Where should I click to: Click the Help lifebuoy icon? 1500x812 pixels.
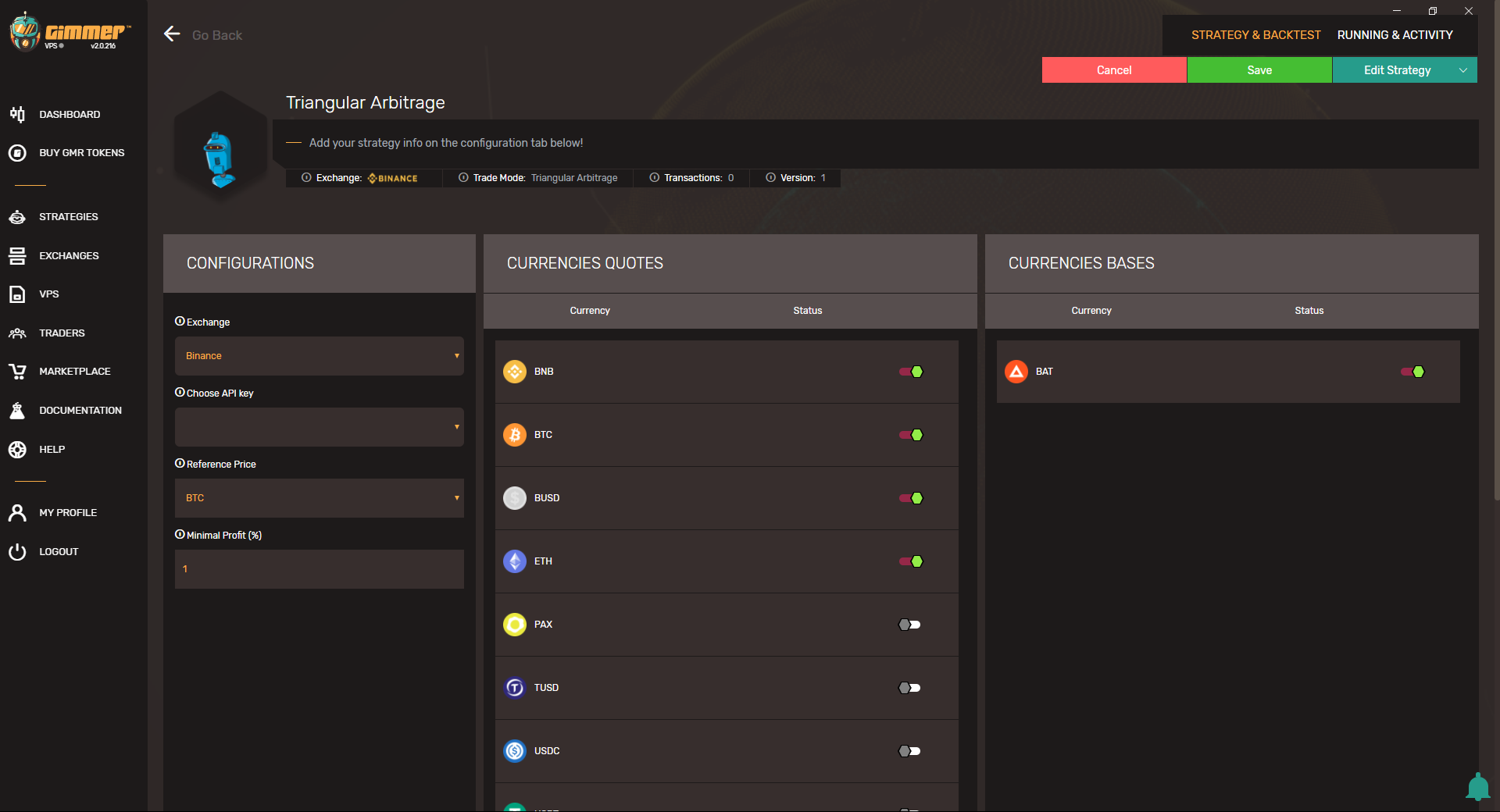click(x=17, y=449)
